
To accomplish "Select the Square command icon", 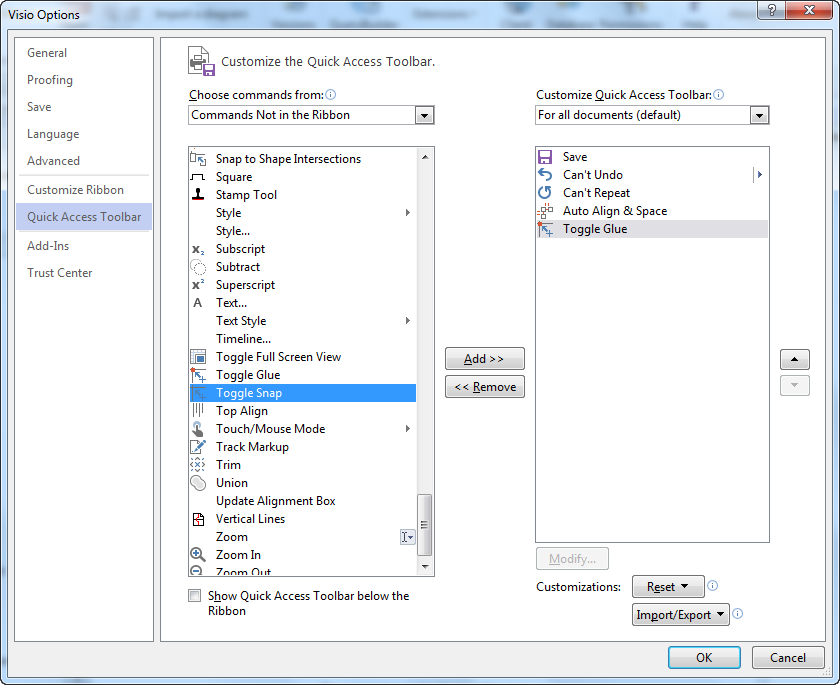I will tap(198, 177).
